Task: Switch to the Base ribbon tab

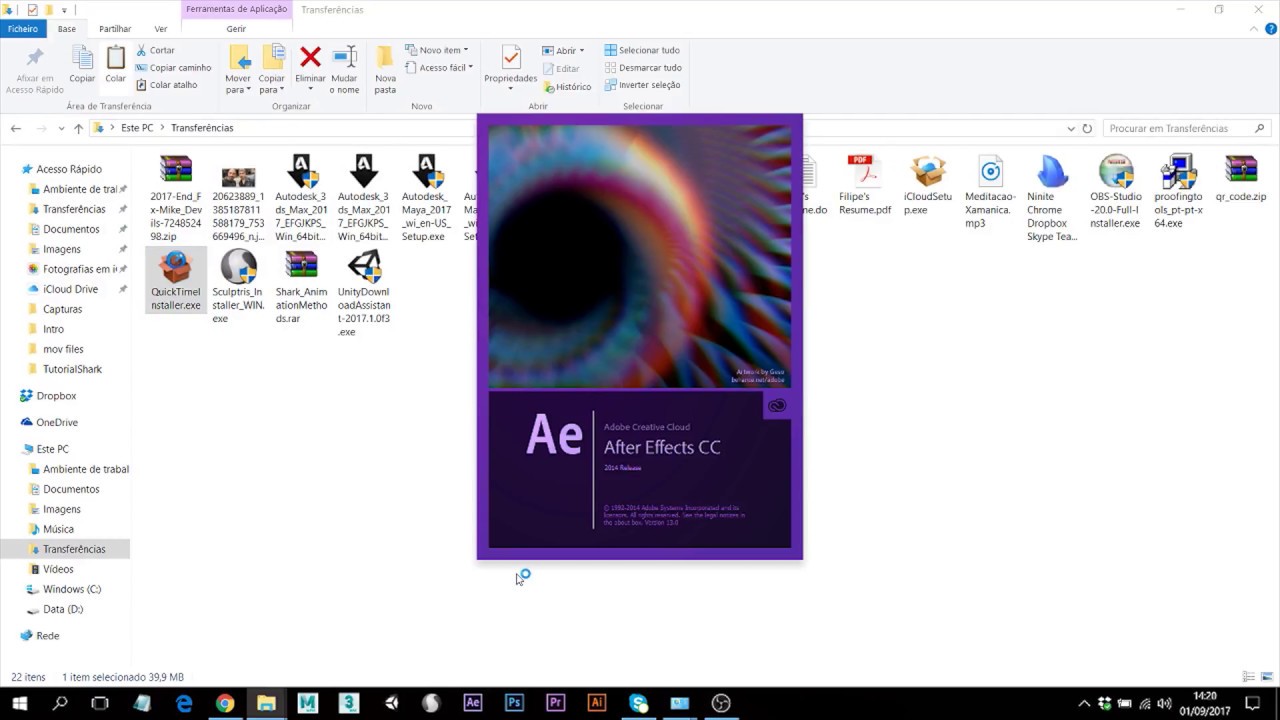Action: pos(67,29)
